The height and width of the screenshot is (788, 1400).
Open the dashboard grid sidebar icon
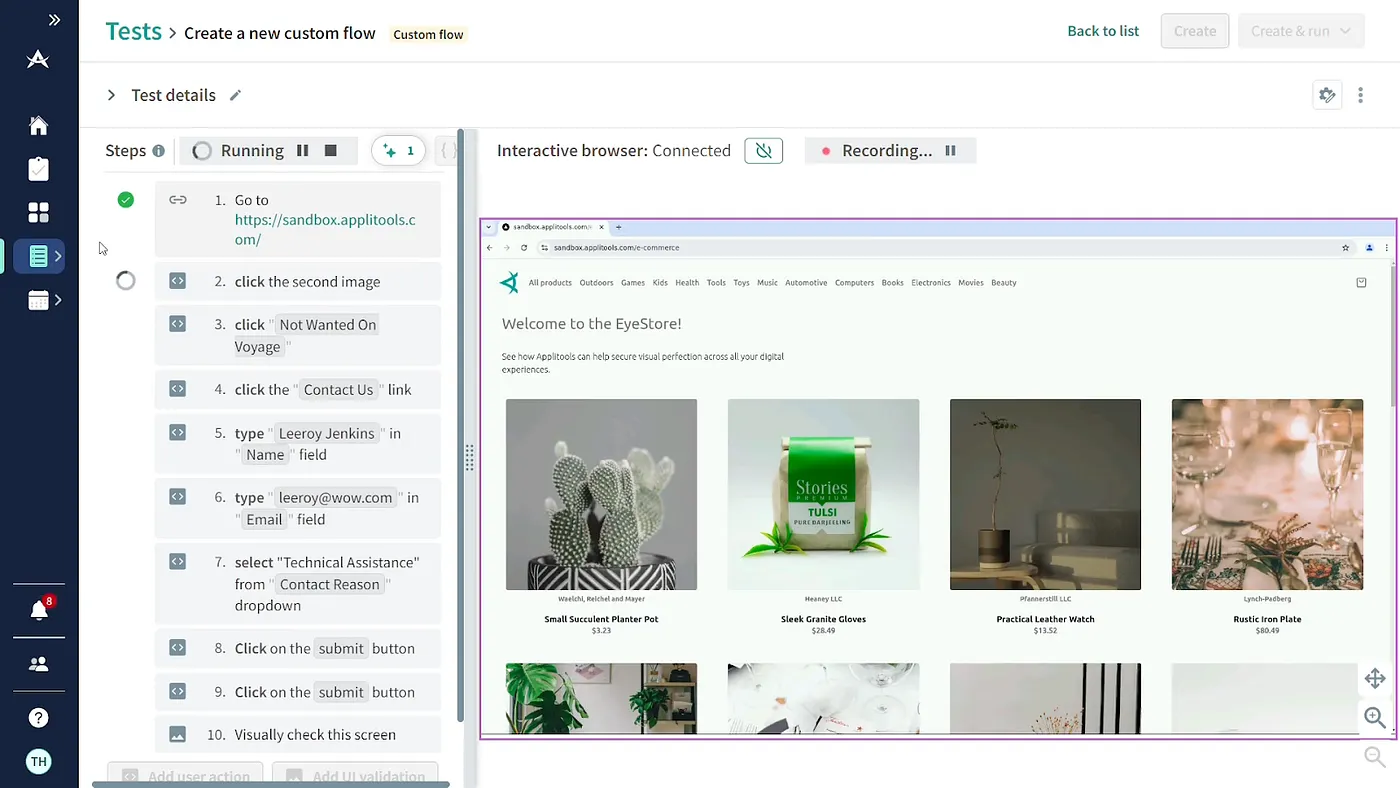click(38, 212)
